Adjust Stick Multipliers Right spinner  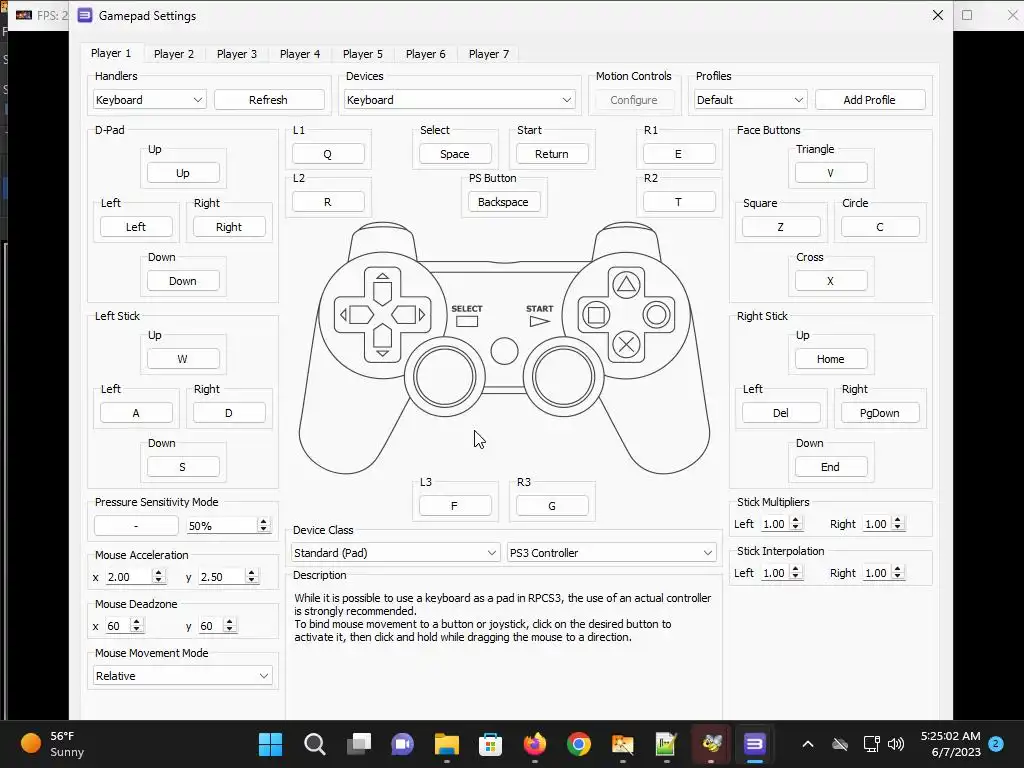tap(898, 524)
